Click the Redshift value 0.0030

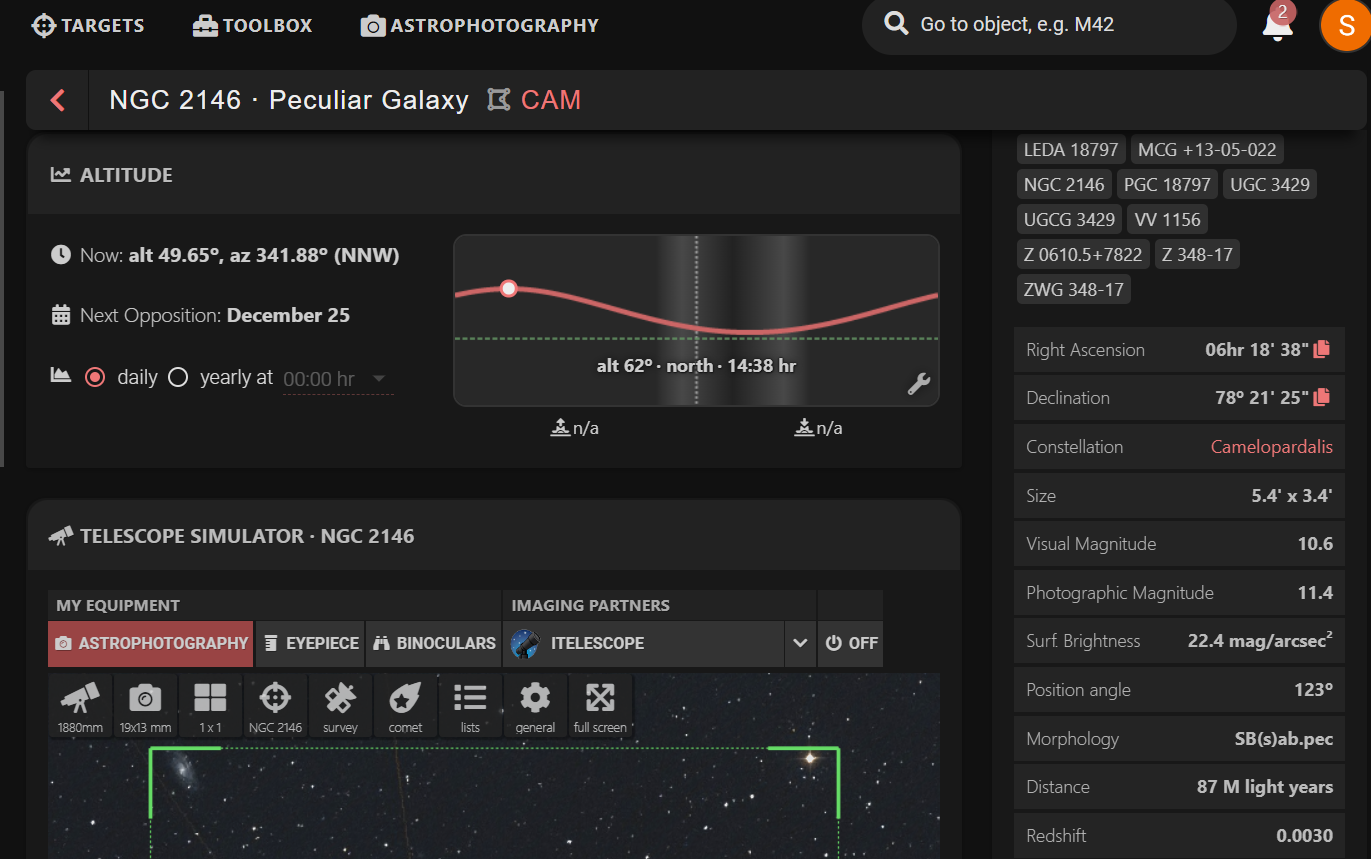pyautogui.click(x=1305, y=836)
